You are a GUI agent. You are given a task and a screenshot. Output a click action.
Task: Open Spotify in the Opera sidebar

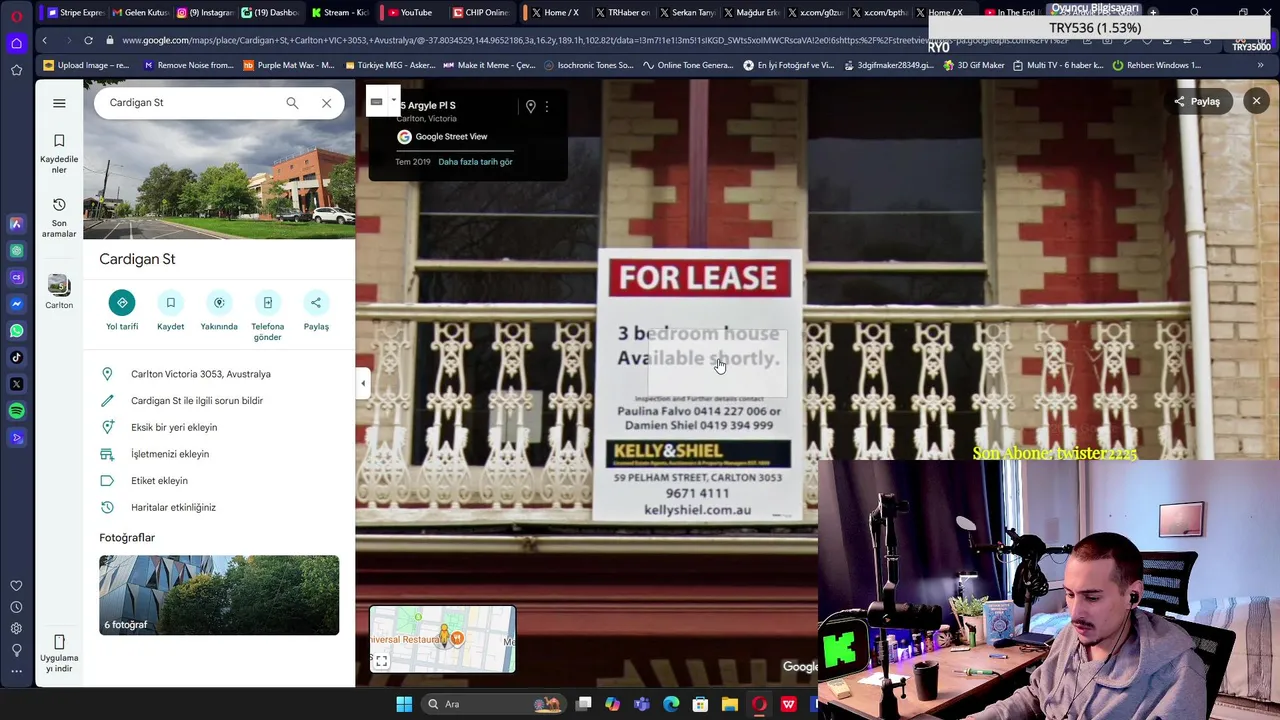click(17, 411)
